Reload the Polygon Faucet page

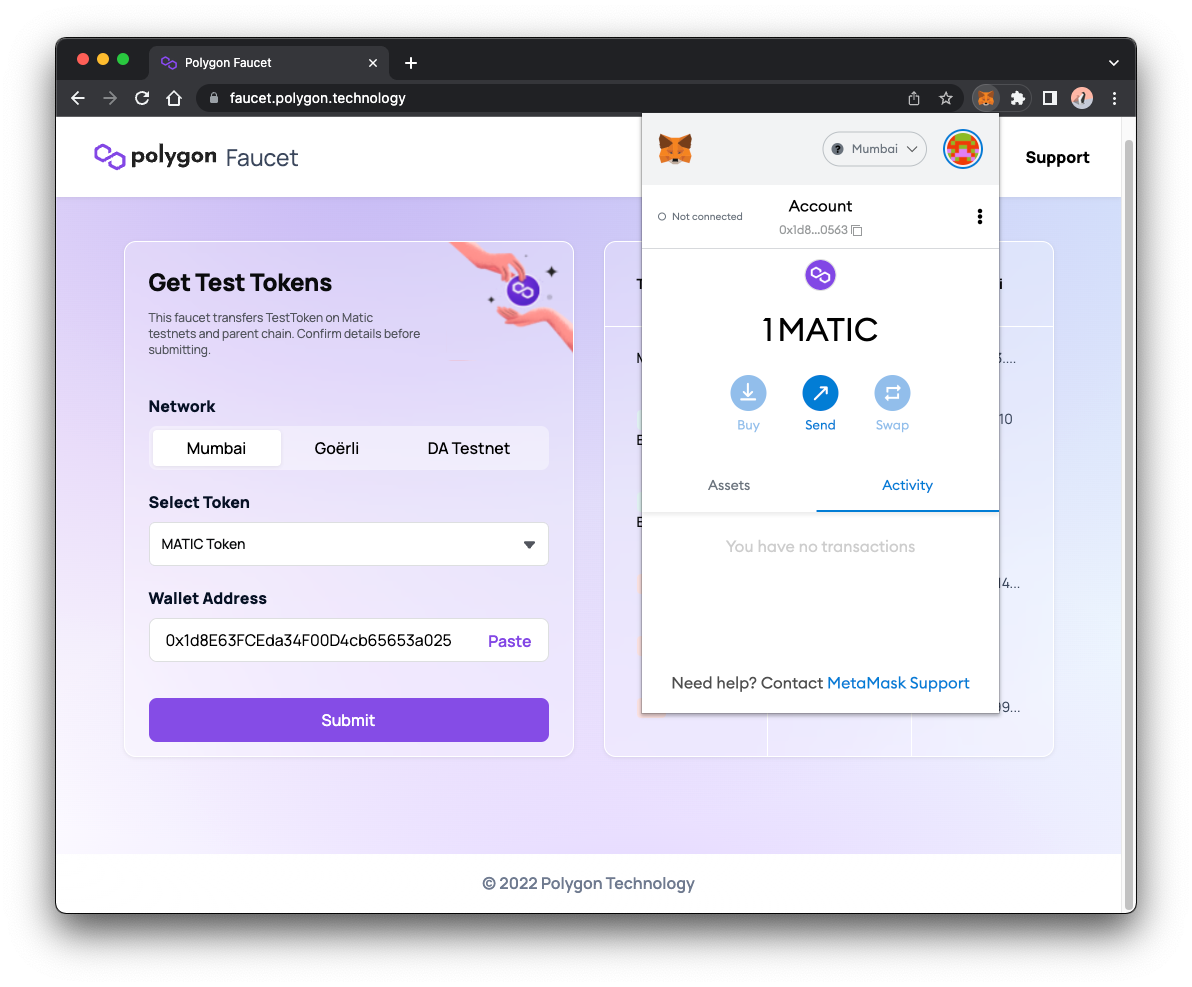(142, 98)
